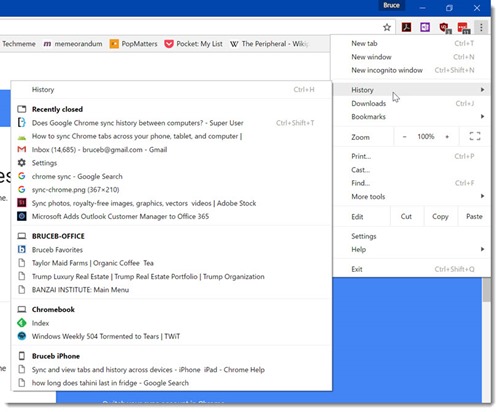Expand the Bookmarks submenu

click(x=412, y=117)
